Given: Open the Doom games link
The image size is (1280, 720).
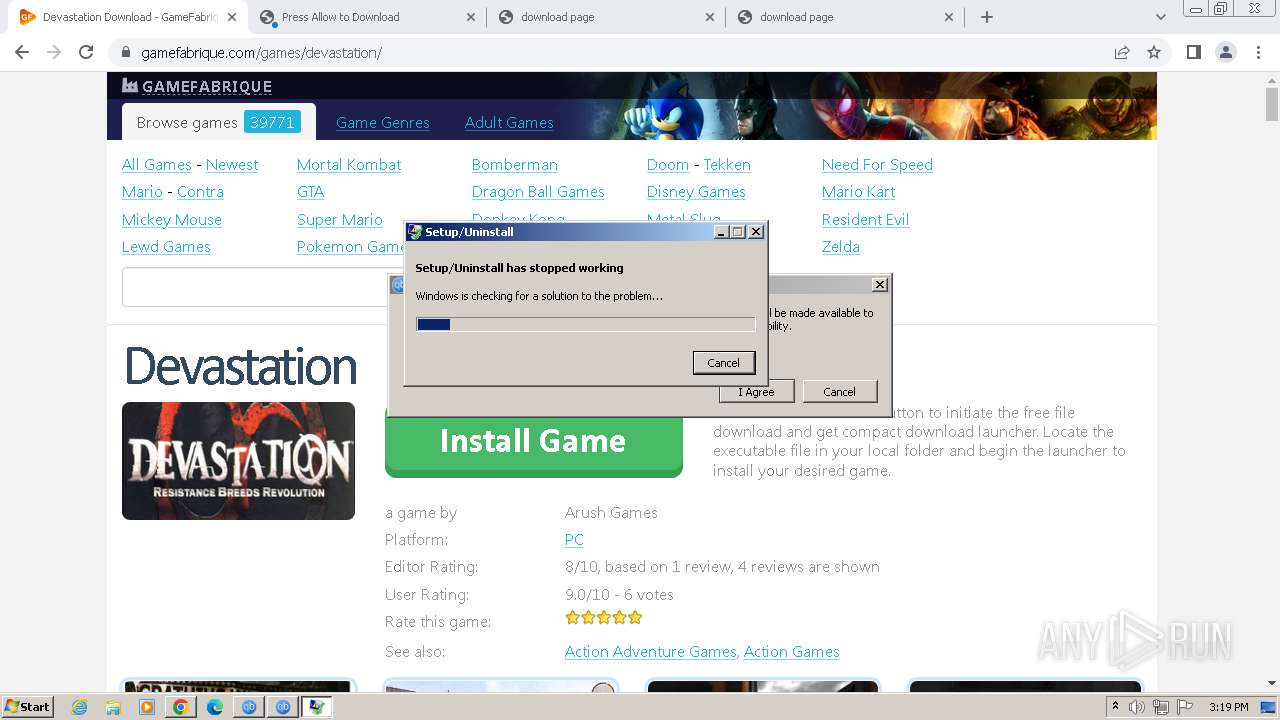Looking at the screenshot, I should click(668, 165).
